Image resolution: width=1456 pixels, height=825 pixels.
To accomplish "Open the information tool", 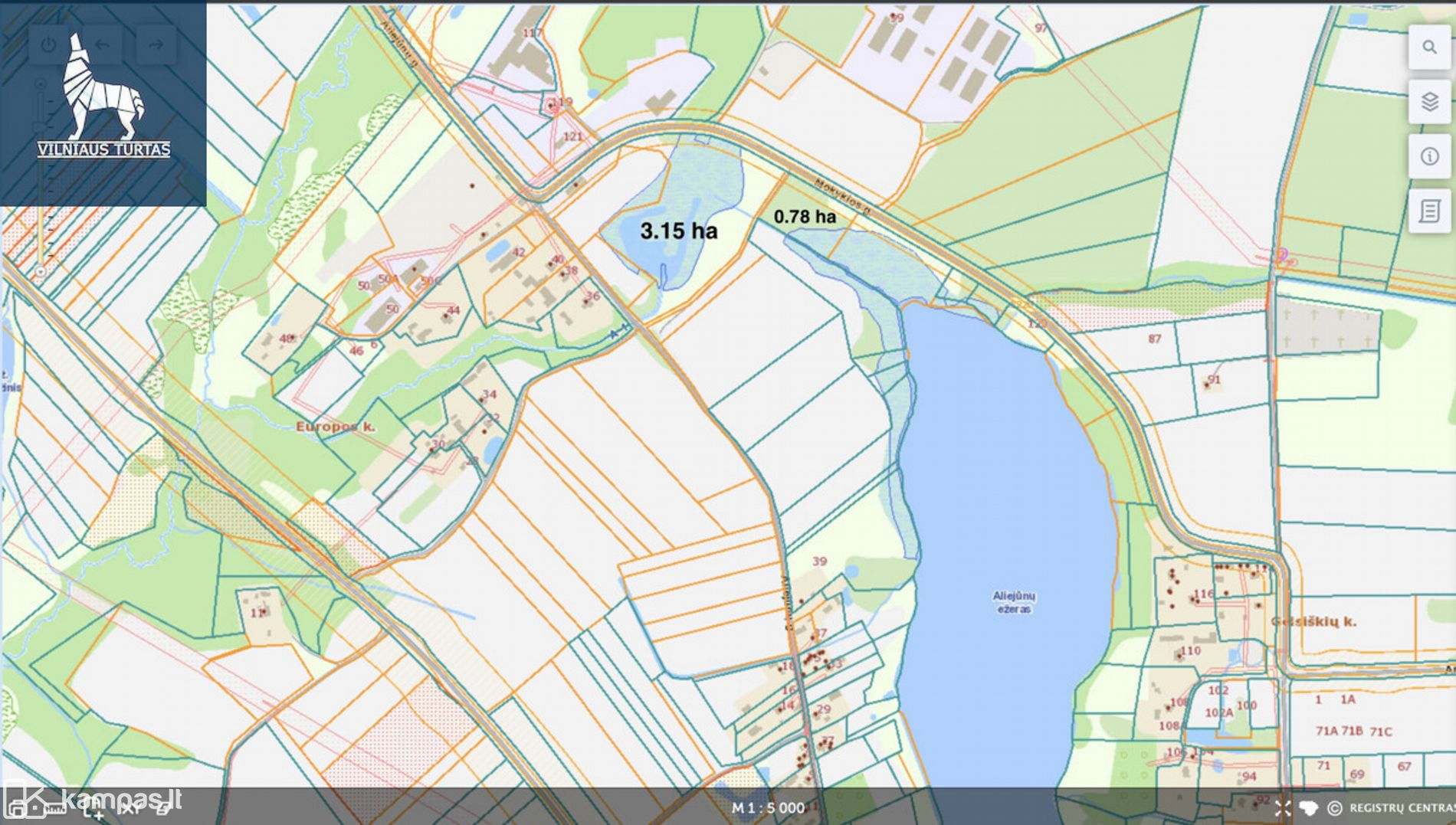I will (1429, 157).
